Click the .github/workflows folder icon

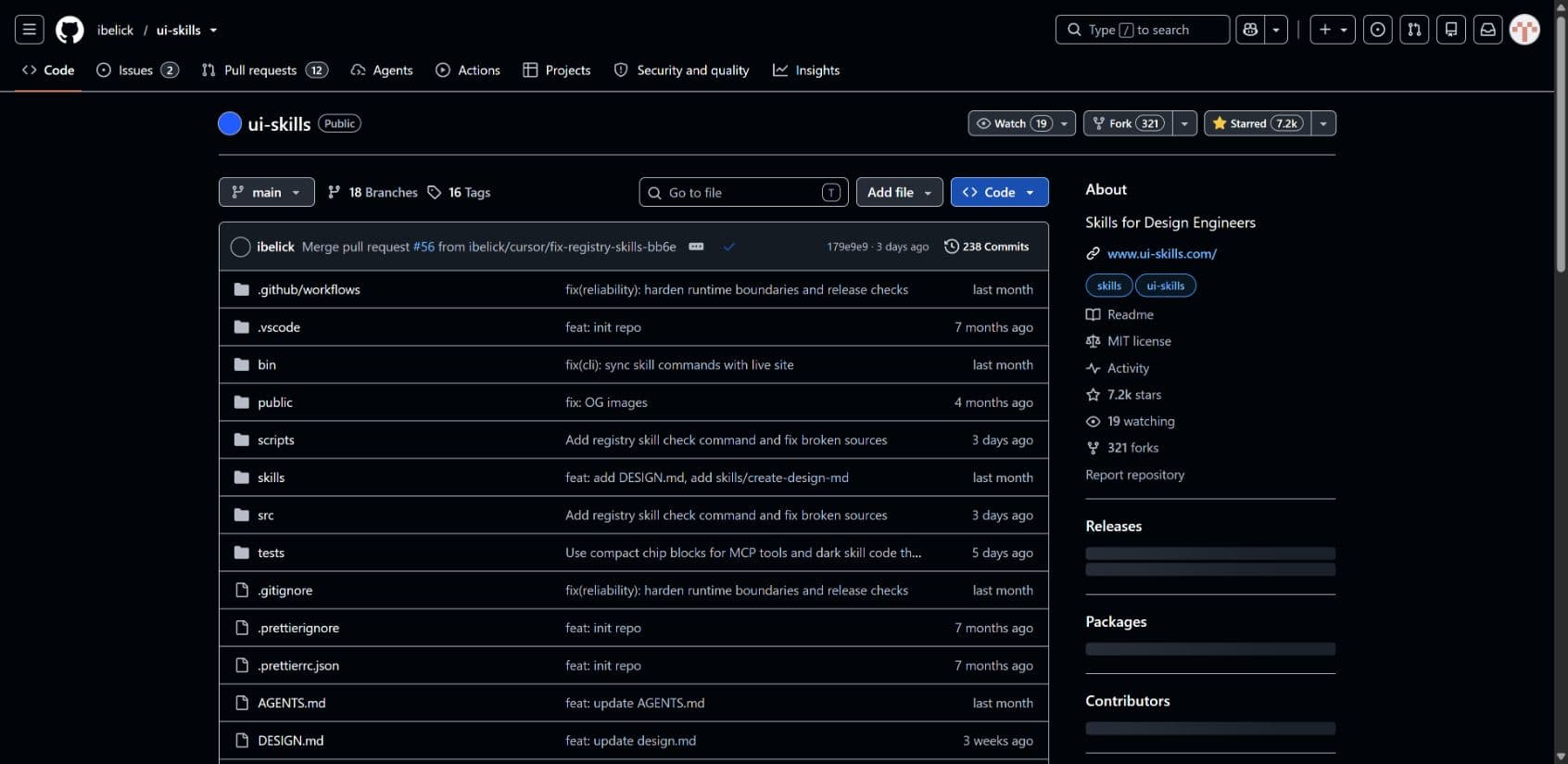coord(242,289)
